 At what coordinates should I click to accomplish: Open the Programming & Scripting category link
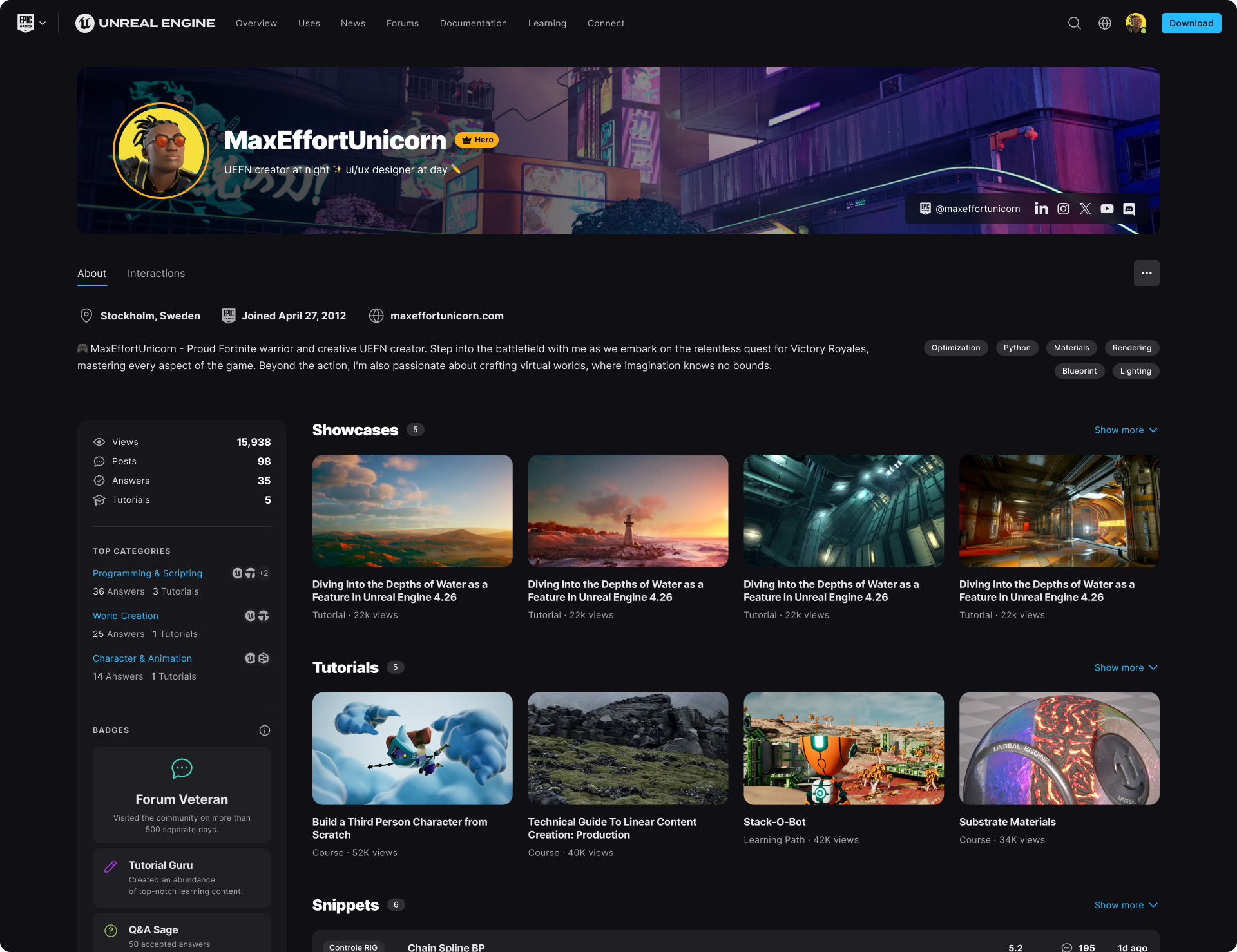148,573
